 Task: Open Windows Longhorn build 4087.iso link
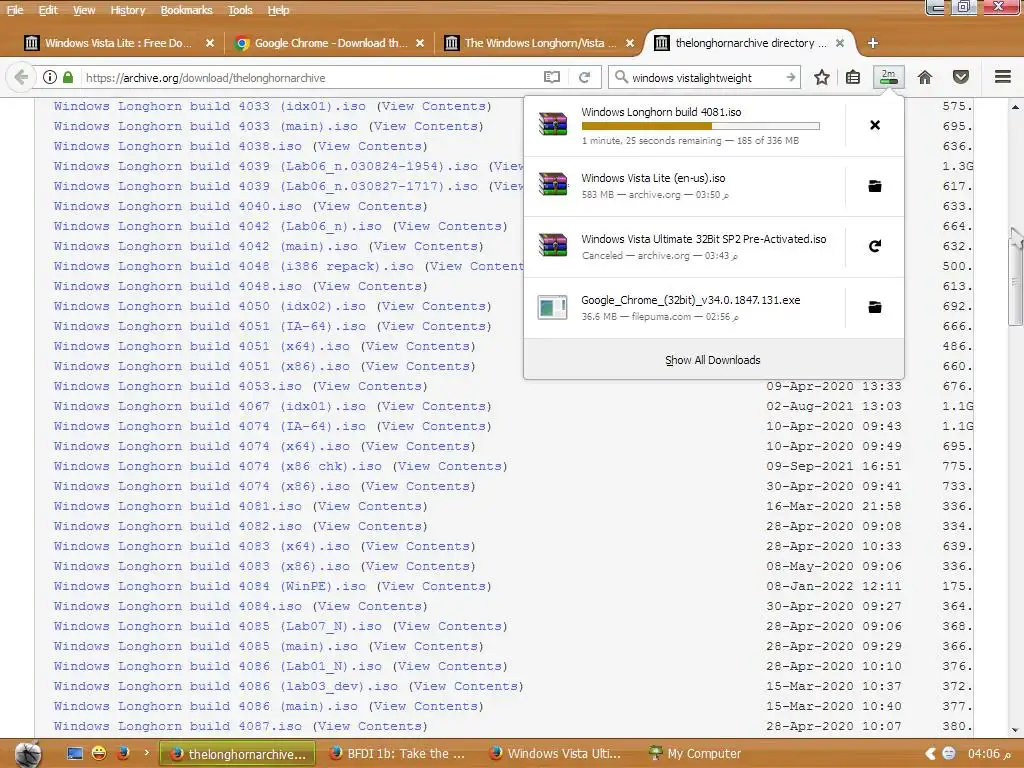(x=178, y=726)
